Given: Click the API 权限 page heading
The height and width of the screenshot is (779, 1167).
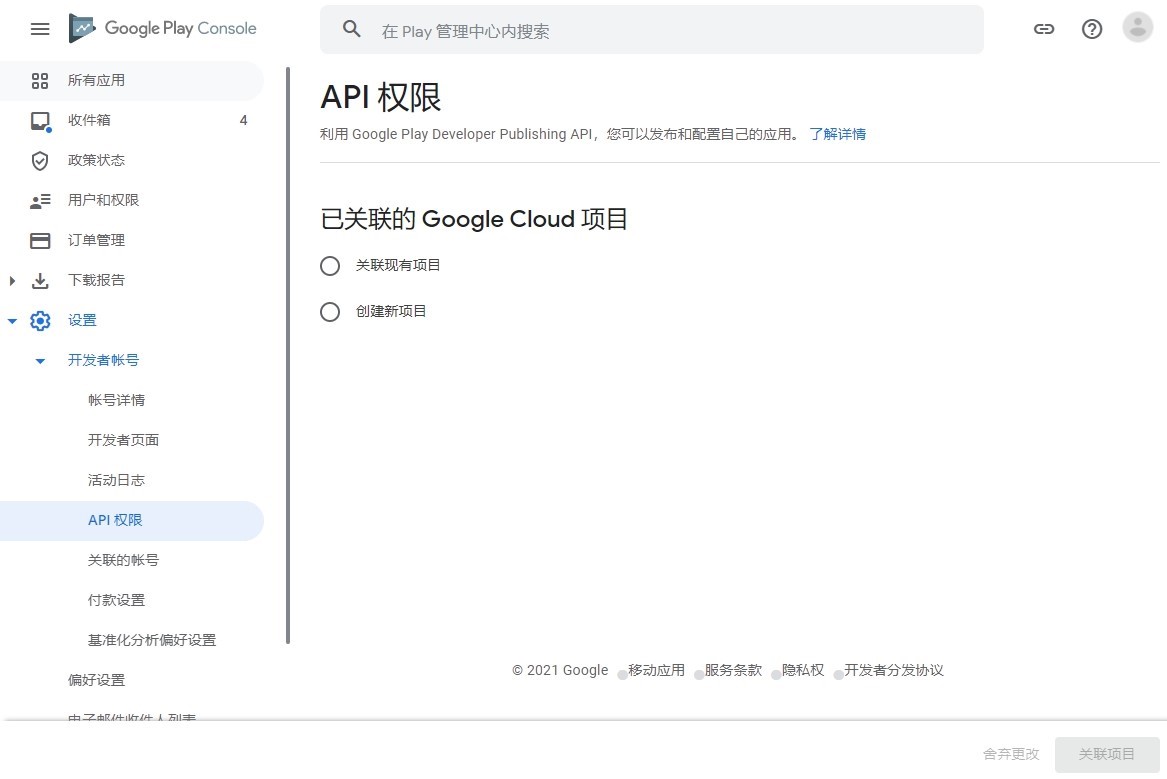Looking at the screenshot, I should tap(381, 97).
